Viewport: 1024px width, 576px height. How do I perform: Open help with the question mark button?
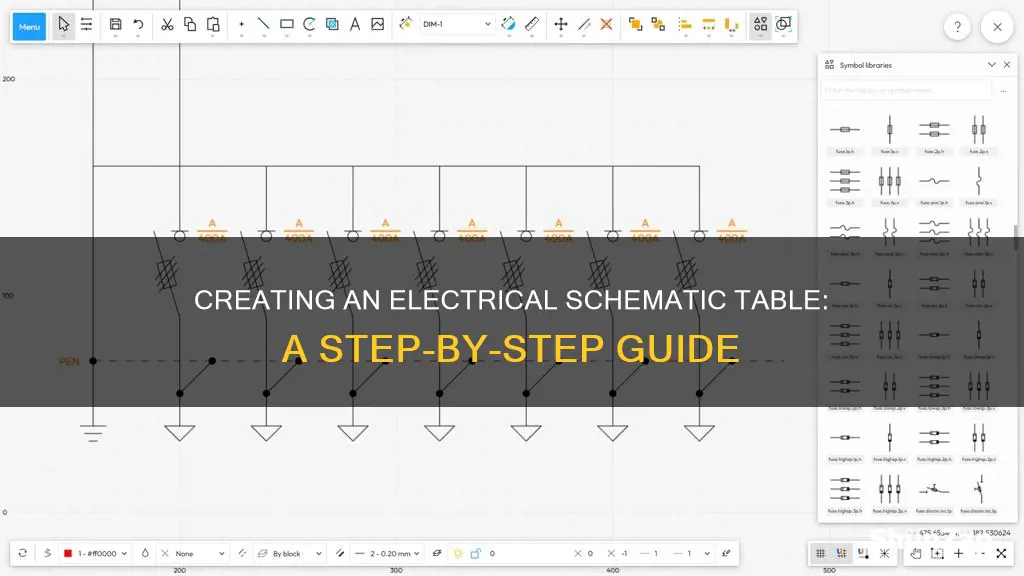click(957, 27)
